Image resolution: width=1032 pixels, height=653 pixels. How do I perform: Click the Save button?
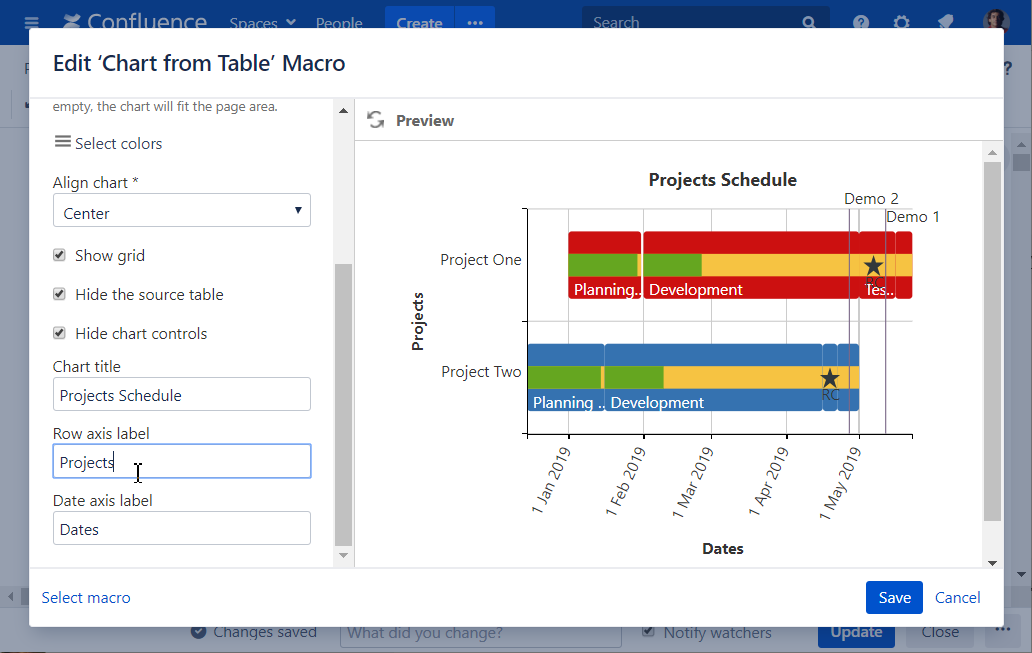[x=894, y=598]
